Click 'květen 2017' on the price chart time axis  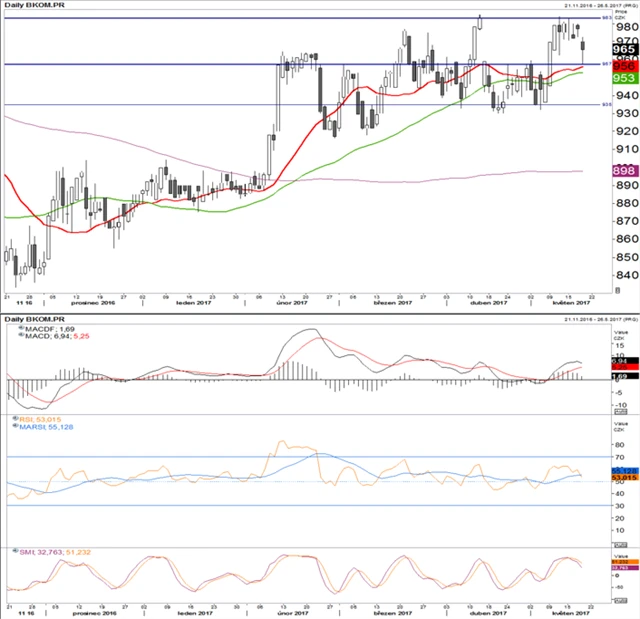(571, 303)
